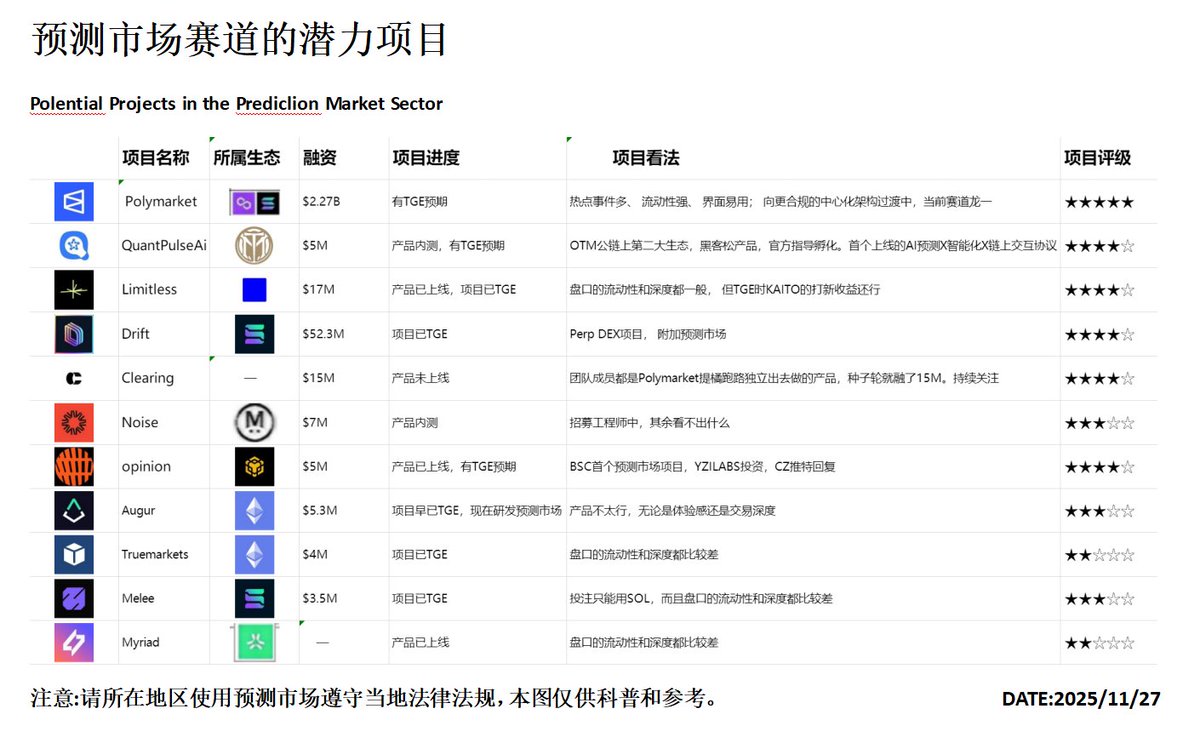Click the round ecosystem logo in QuantPulseAi row

[254, 245]
